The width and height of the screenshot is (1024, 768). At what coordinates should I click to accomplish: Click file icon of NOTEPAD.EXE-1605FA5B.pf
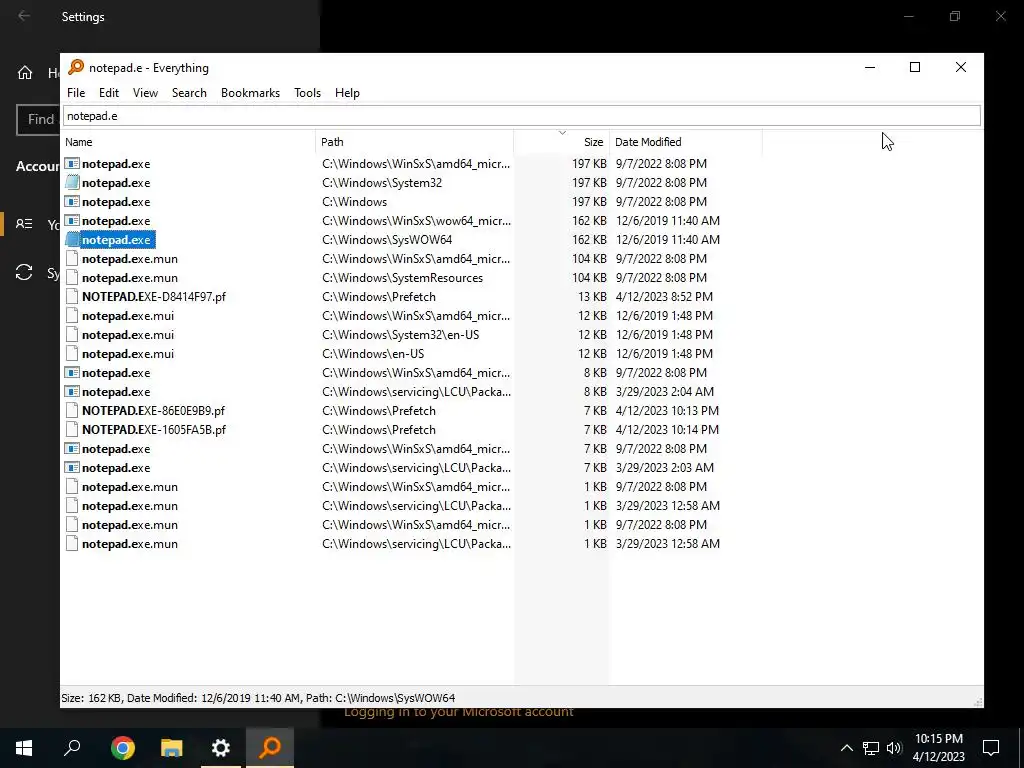pos(72,430)
